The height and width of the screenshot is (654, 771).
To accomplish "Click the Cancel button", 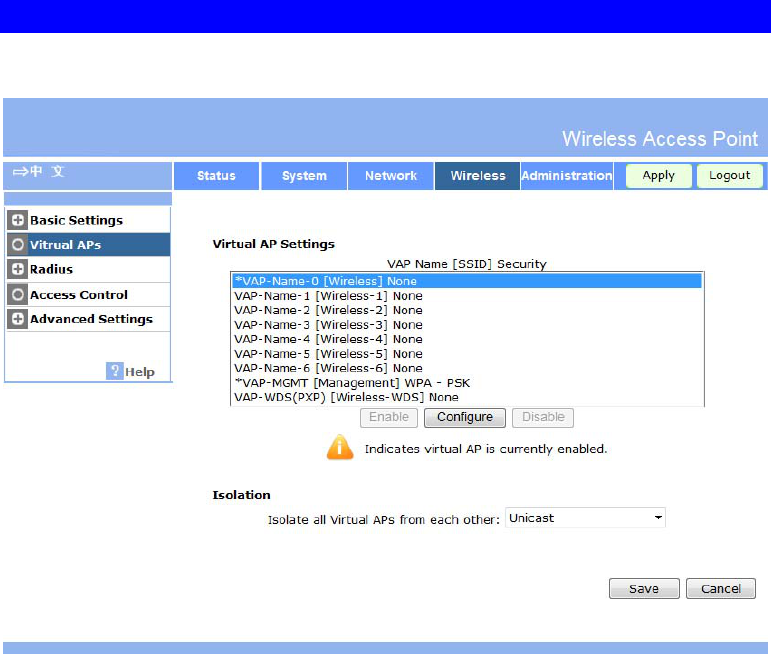I will (721, 589).
